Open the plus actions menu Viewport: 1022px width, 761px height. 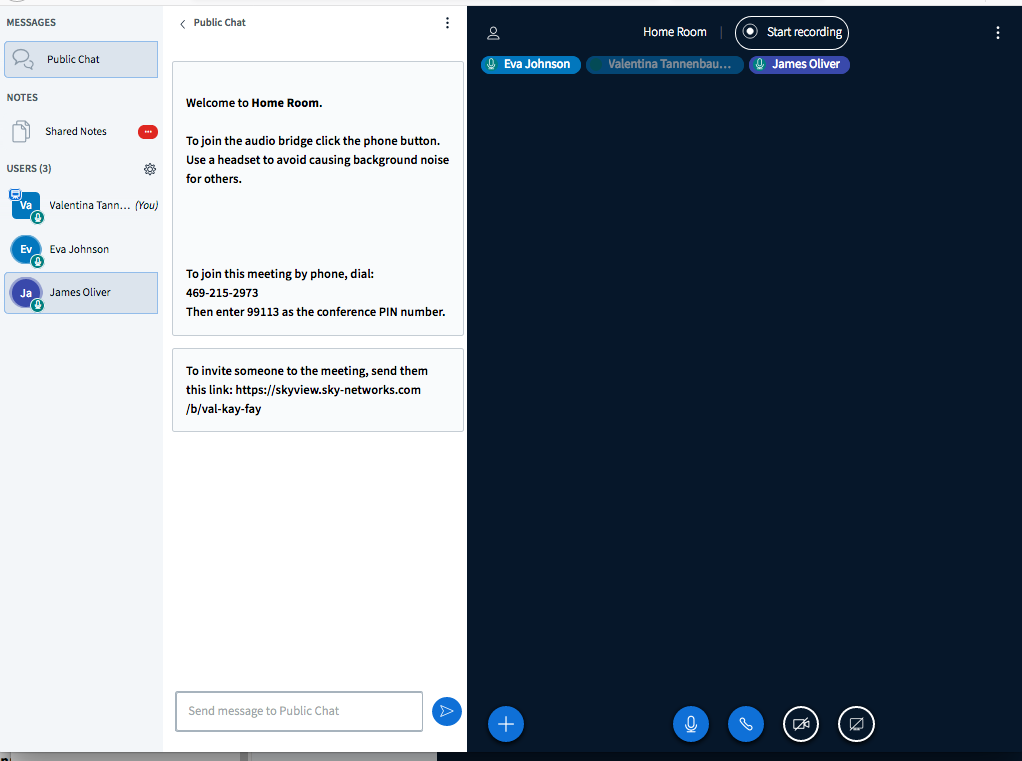(x=506, y=724)
